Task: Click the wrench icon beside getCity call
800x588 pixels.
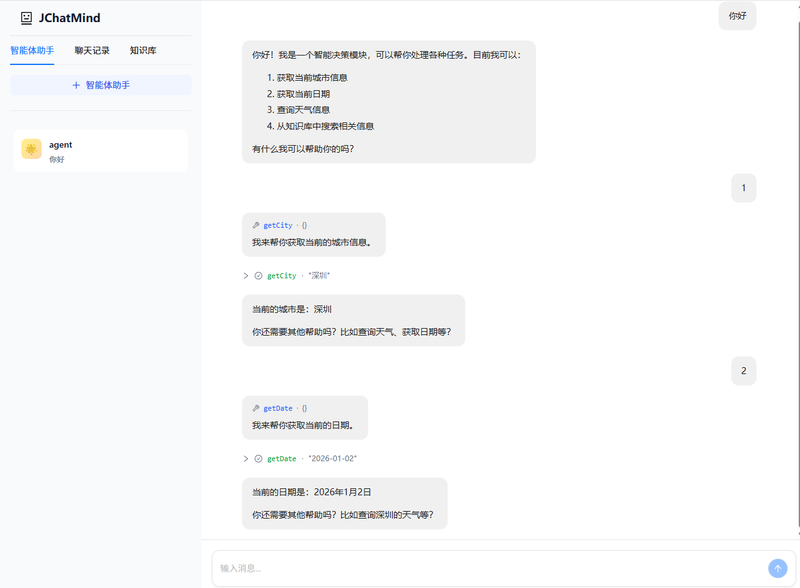Action: (x=256, y=225)
